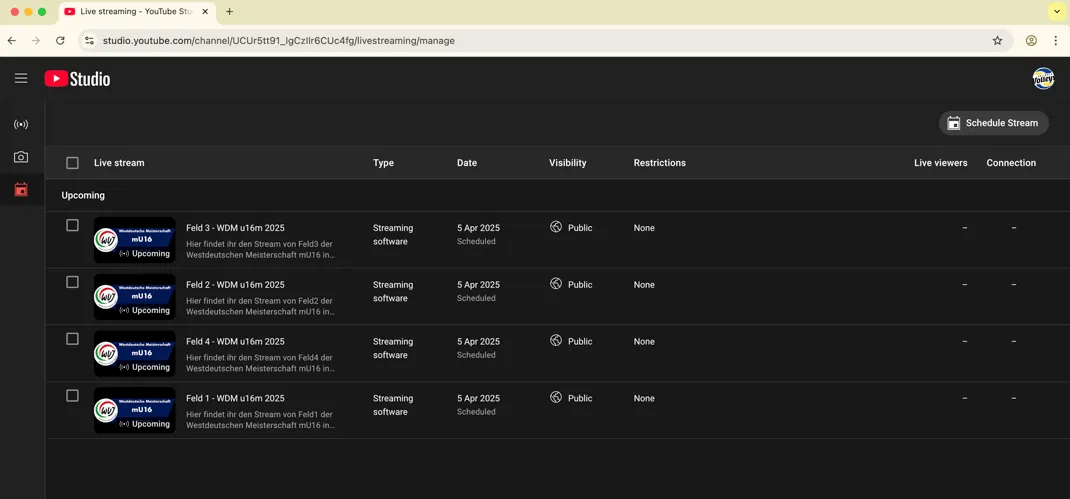Tick the checkbox for Feld 1 stream

(x=72, y=396)
